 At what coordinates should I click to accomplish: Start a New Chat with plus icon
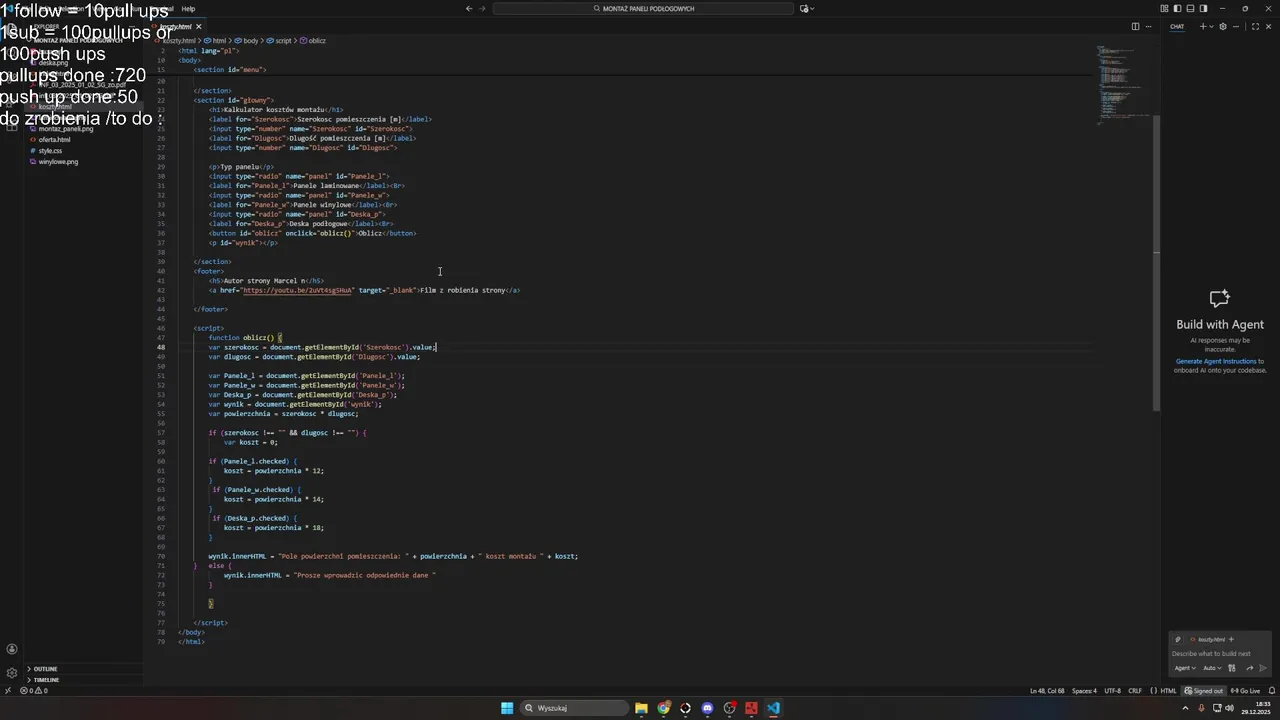(x=1202, y=26)
